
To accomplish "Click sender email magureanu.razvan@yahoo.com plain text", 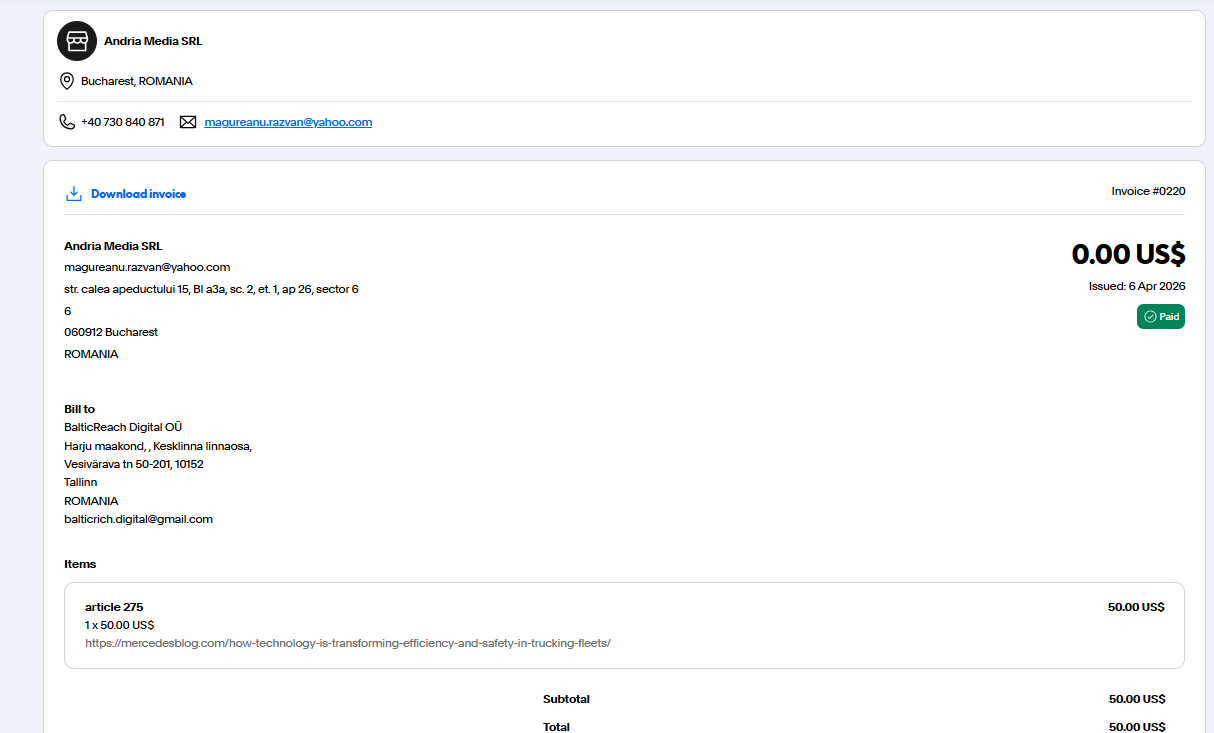I will (147, 267).
